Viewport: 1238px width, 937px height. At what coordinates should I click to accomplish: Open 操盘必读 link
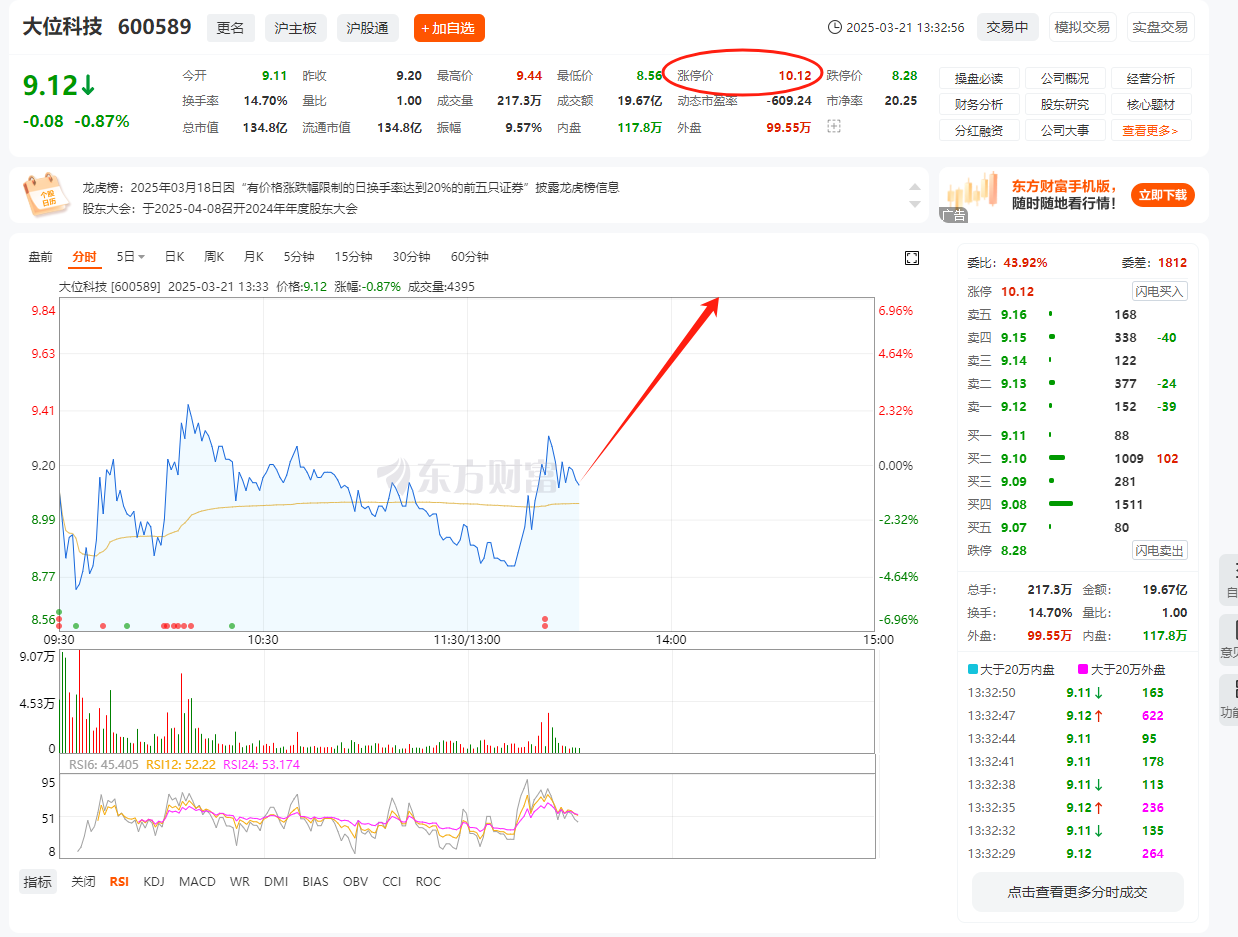[x=979, y=78]
